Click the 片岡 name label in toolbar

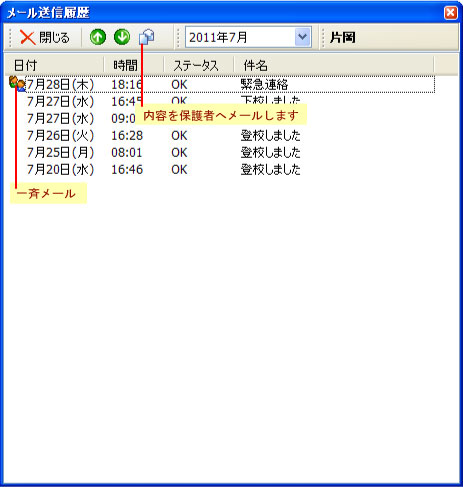click(x=342, y=37)
